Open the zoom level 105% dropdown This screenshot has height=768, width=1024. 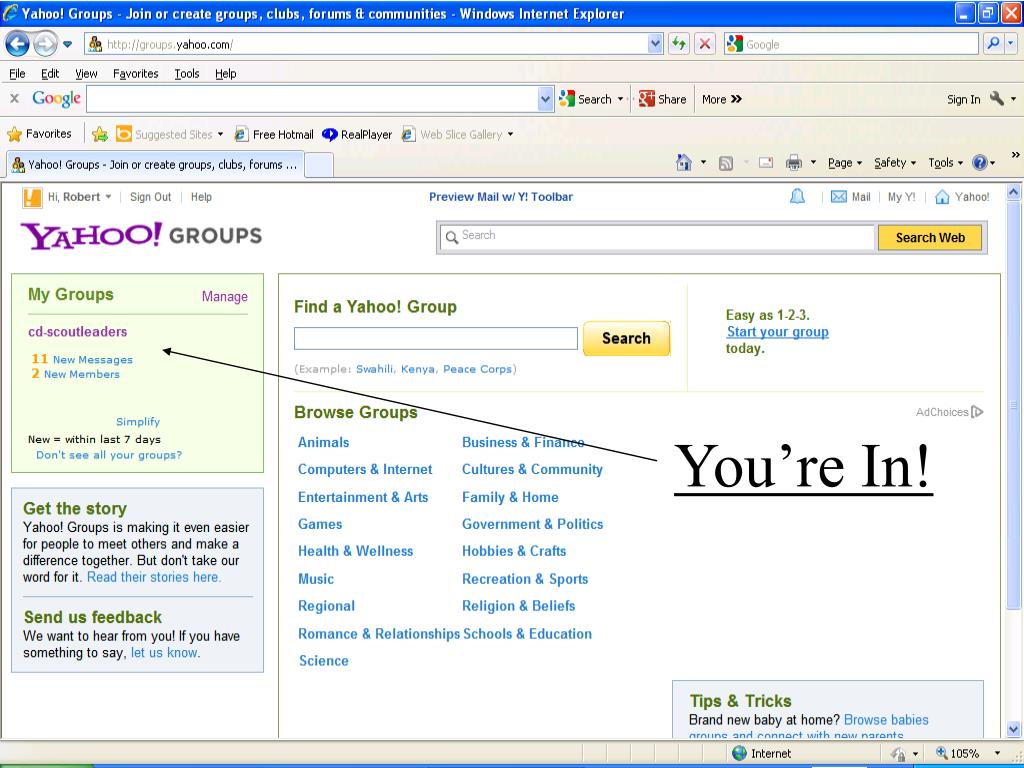click(x=997, y=753)
